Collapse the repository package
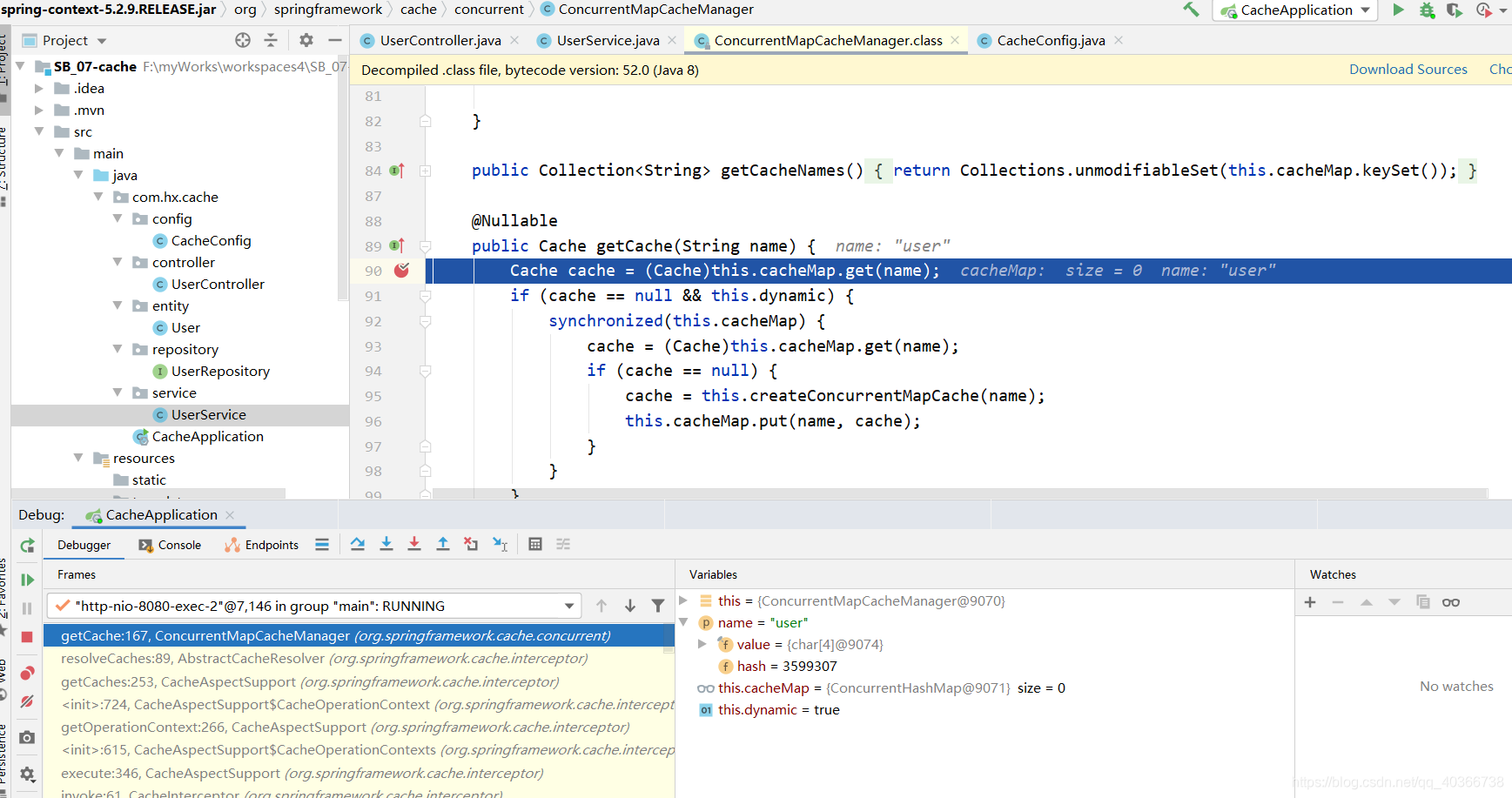Image resolution: width=1512 pixels, height=798 pixels. click(118, 349)
